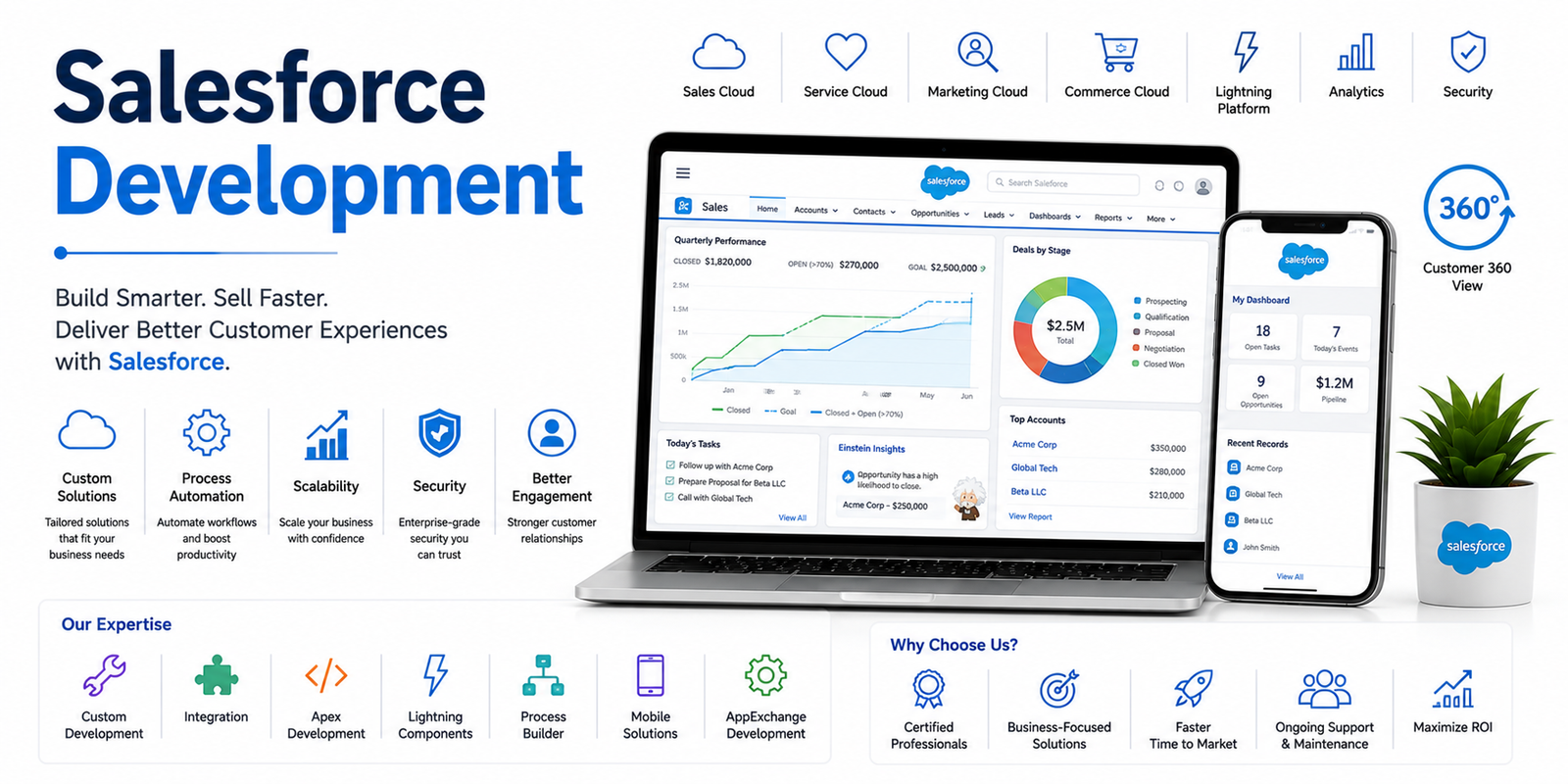Tap the Pipeline $1.2M tile on phone
Viewport: 1568px width, 784px height.
[x=1334, y=389]
